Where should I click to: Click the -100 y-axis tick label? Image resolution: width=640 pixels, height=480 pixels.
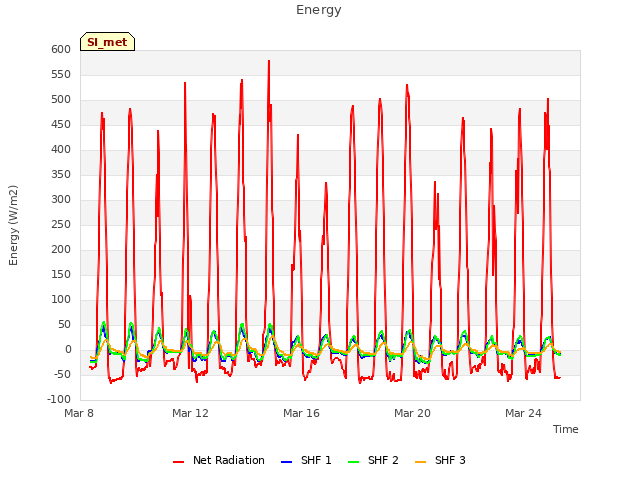click(59, 400)
